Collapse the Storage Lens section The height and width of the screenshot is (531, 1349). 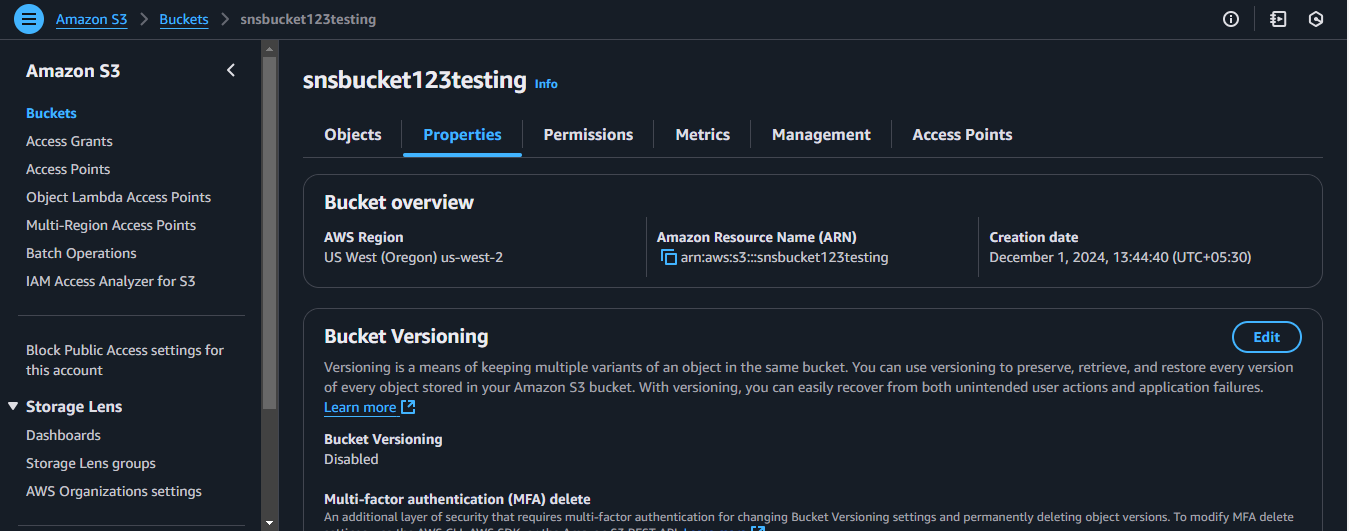pos(13,406)
